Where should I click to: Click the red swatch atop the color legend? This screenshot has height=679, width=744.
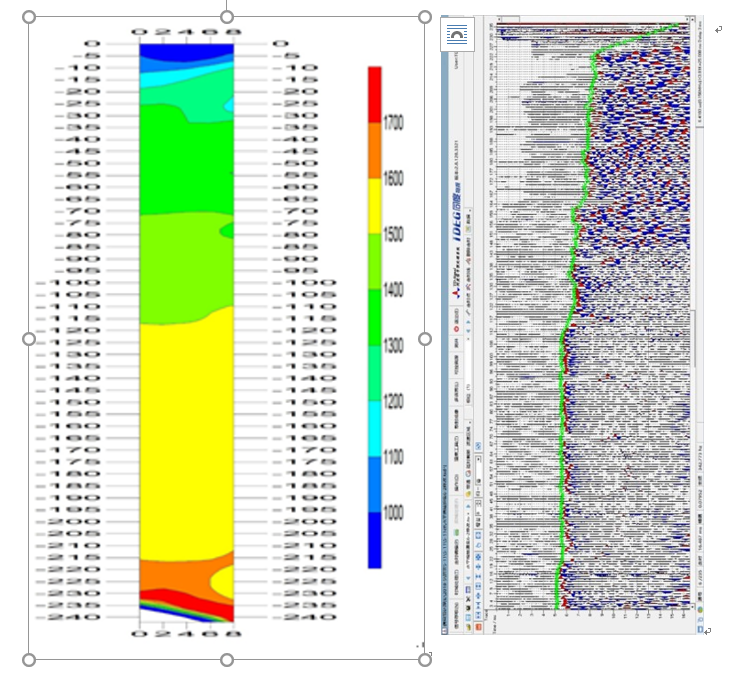(x=375, y=94)
